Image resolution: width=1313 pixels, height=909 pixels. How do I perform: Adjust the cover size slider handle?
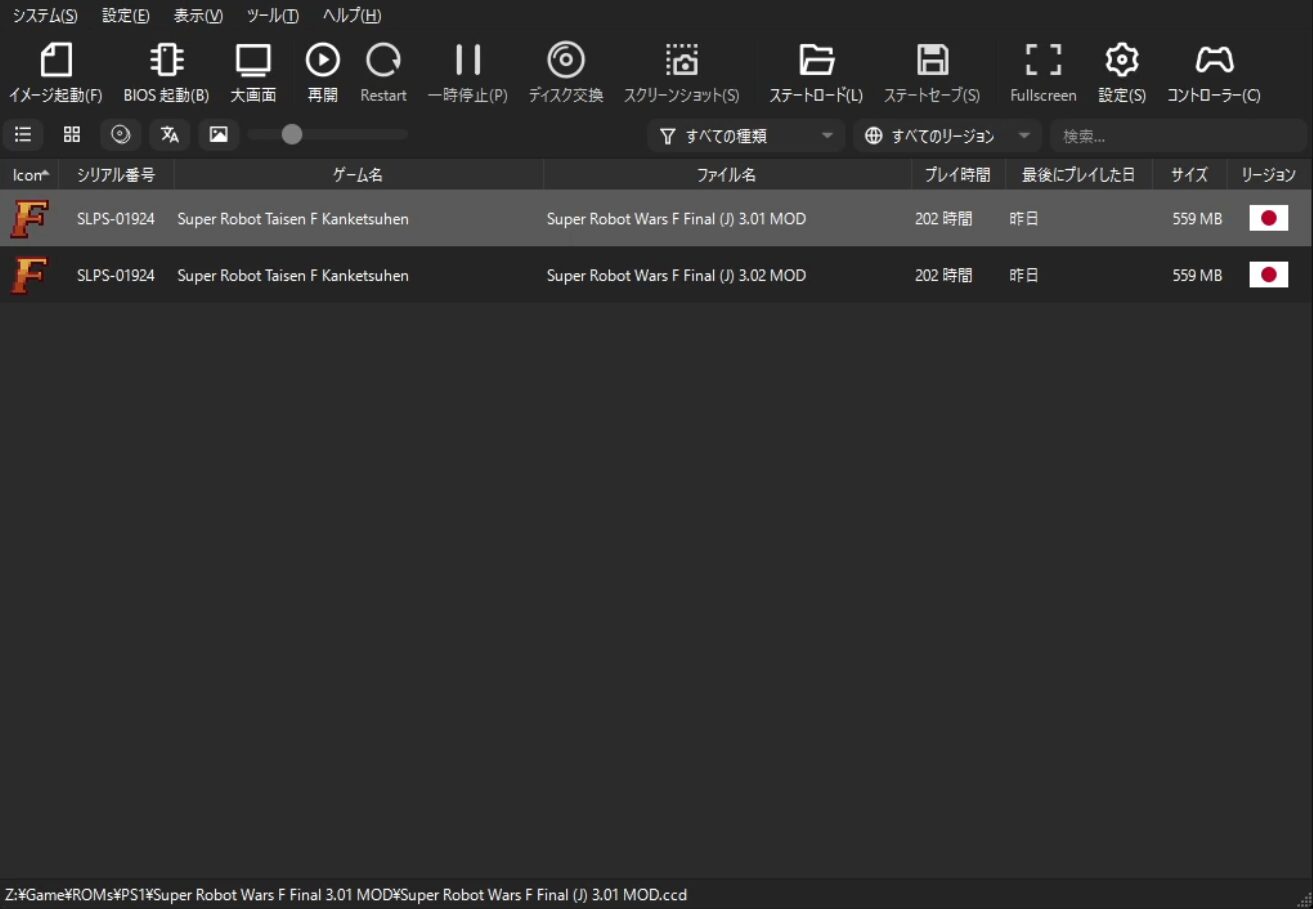tap(292, 135)
